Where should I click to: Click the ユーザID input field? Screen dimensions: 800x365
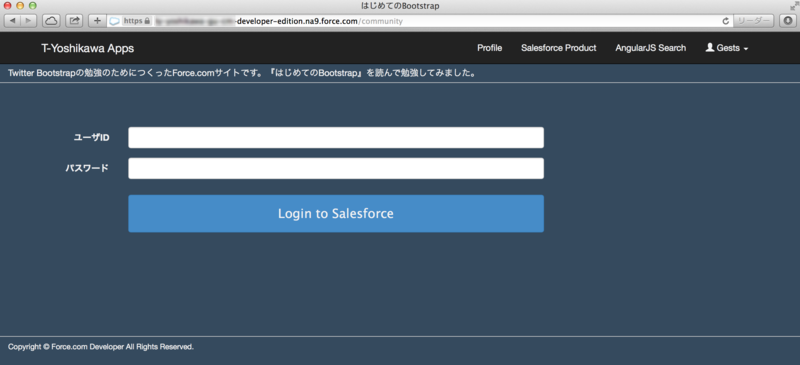(x=336, y=138)
